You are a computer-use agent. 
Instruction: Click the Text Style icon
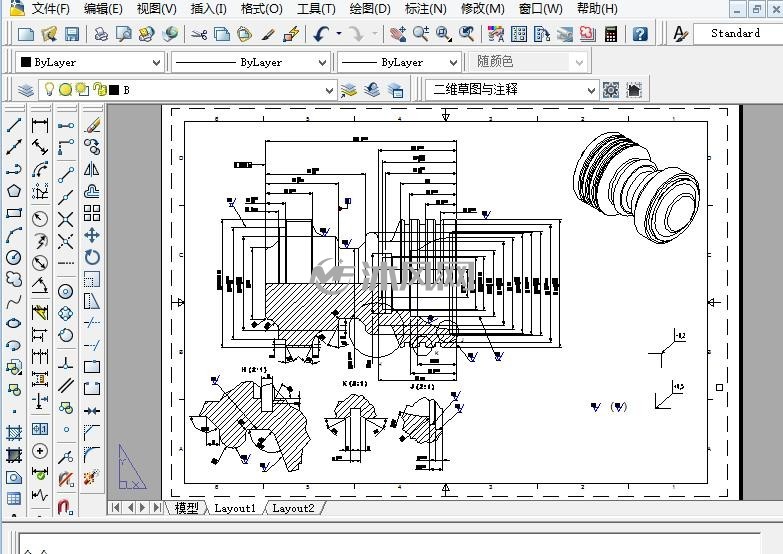coord(680,33)
